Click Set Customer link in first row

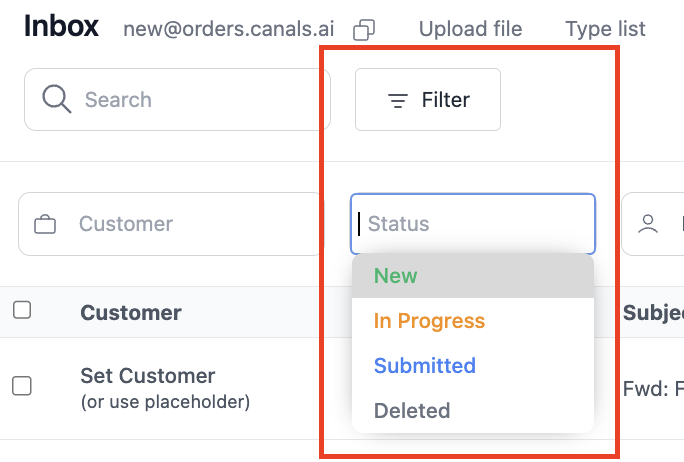point(147,376)
